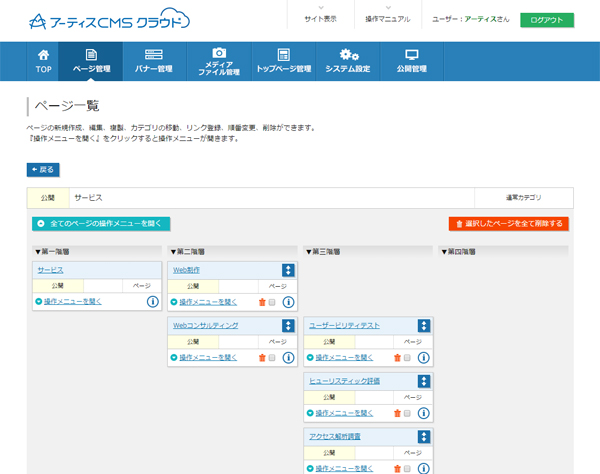This screenshot has height=474, width=600.
Task: Click the trash icon on ヒューリスティック評価 card
Action: 398,413
